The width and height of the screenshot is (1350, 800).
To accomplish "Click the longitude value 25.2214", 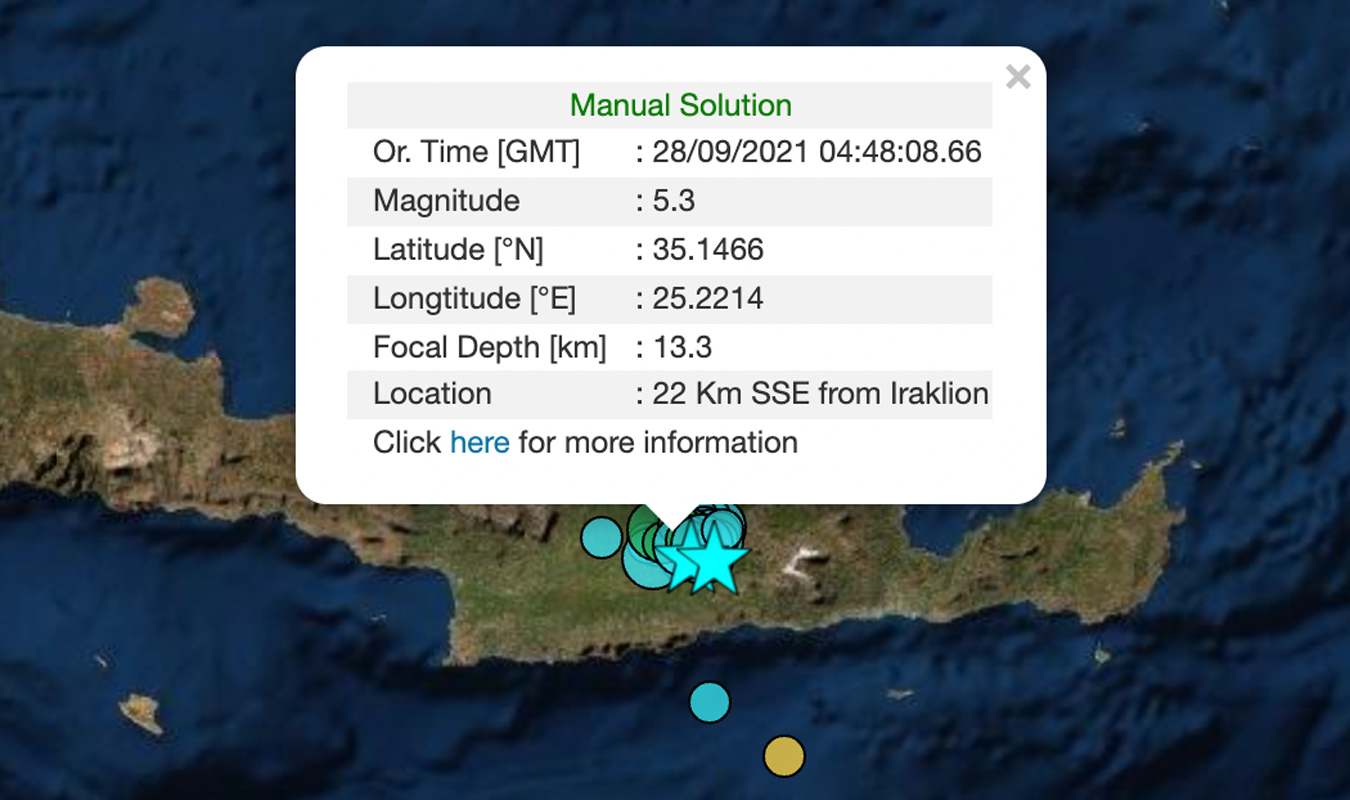I will point(707,298).
